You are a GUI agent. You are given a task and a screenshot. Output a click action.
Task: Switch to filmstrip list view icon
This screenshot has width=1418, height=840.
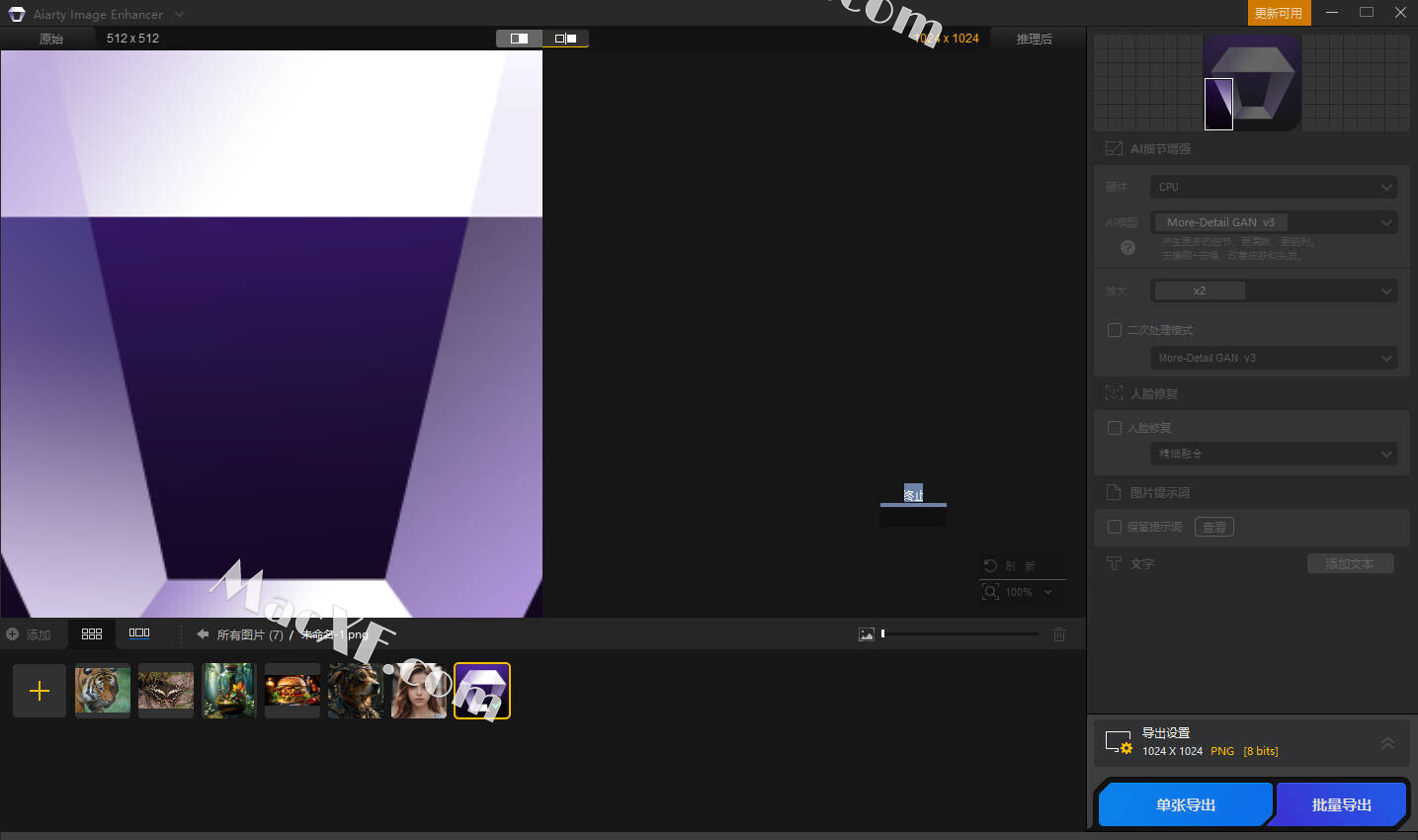pyautogui.click(x=139, y=633)
